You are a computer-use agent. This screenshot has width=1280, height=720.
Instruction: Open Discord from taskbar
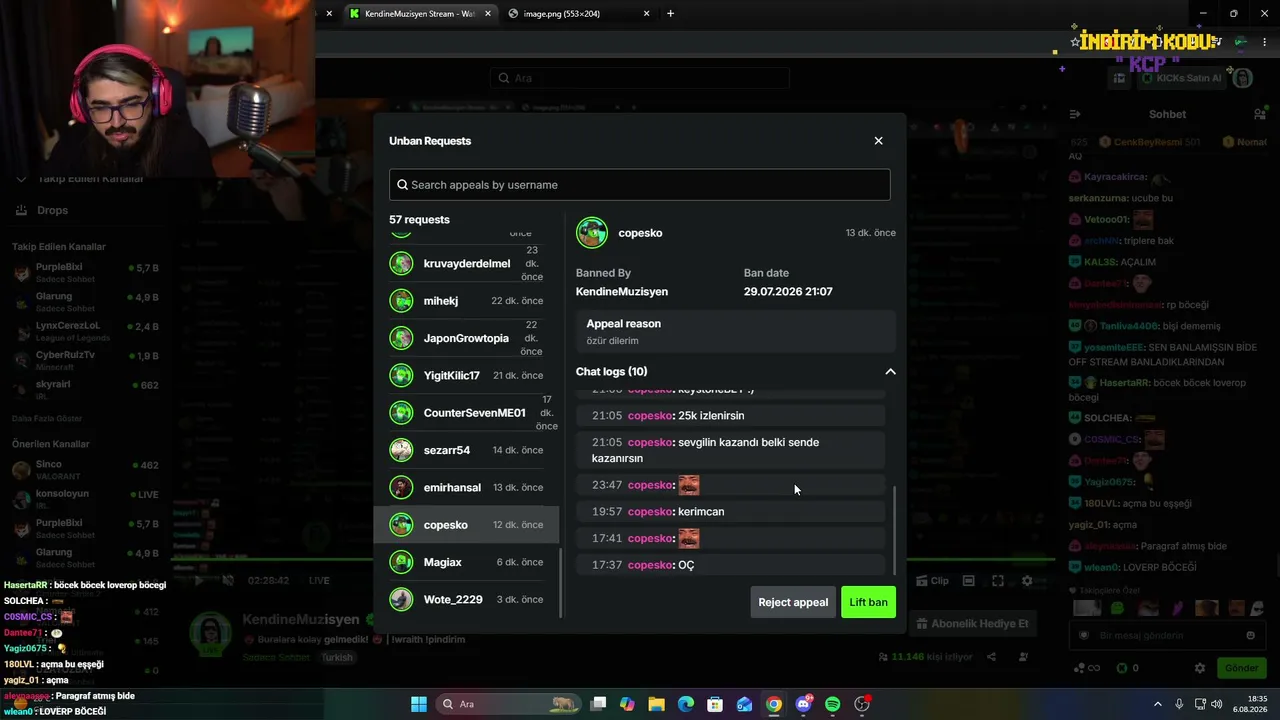click(803, 704)
